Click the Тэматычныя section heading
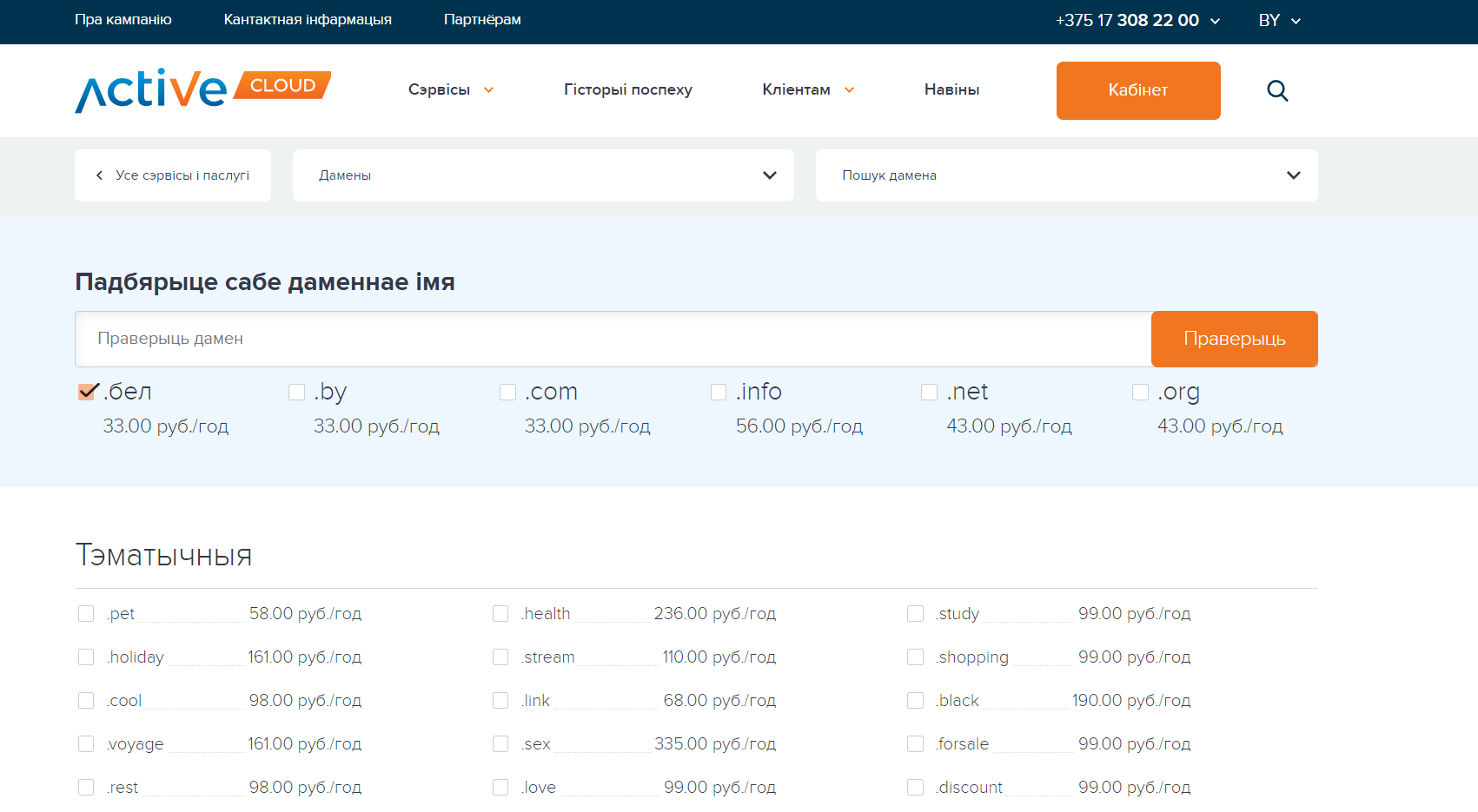This screenshot has height=812, width=1478. point(163,555)
